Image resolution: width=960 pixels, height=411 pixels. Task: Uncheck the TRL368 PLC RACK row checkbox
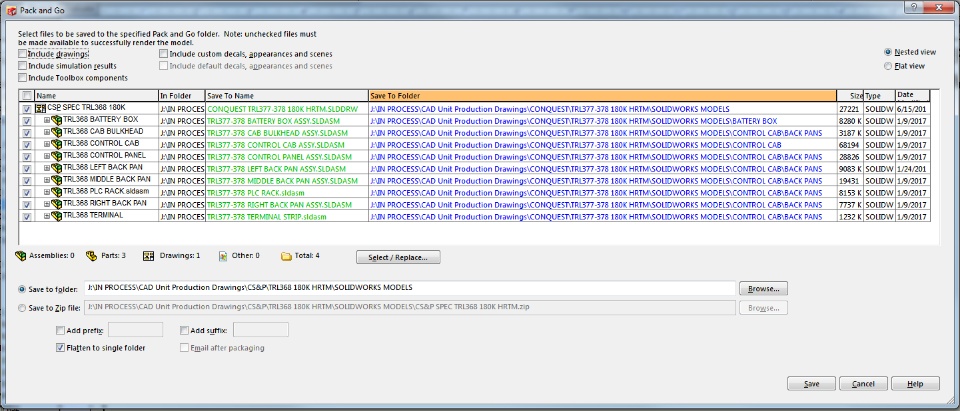pyautogui.click(x=26, y=193)
